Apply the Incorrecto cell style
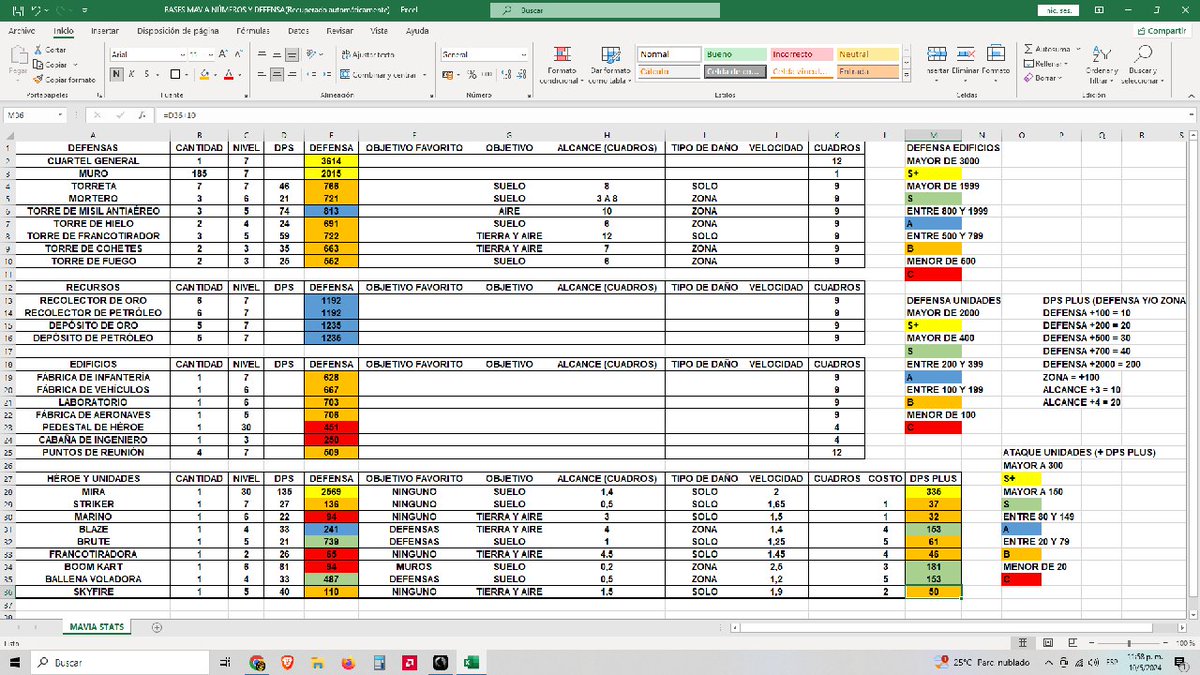 click(x=800, y=54)
